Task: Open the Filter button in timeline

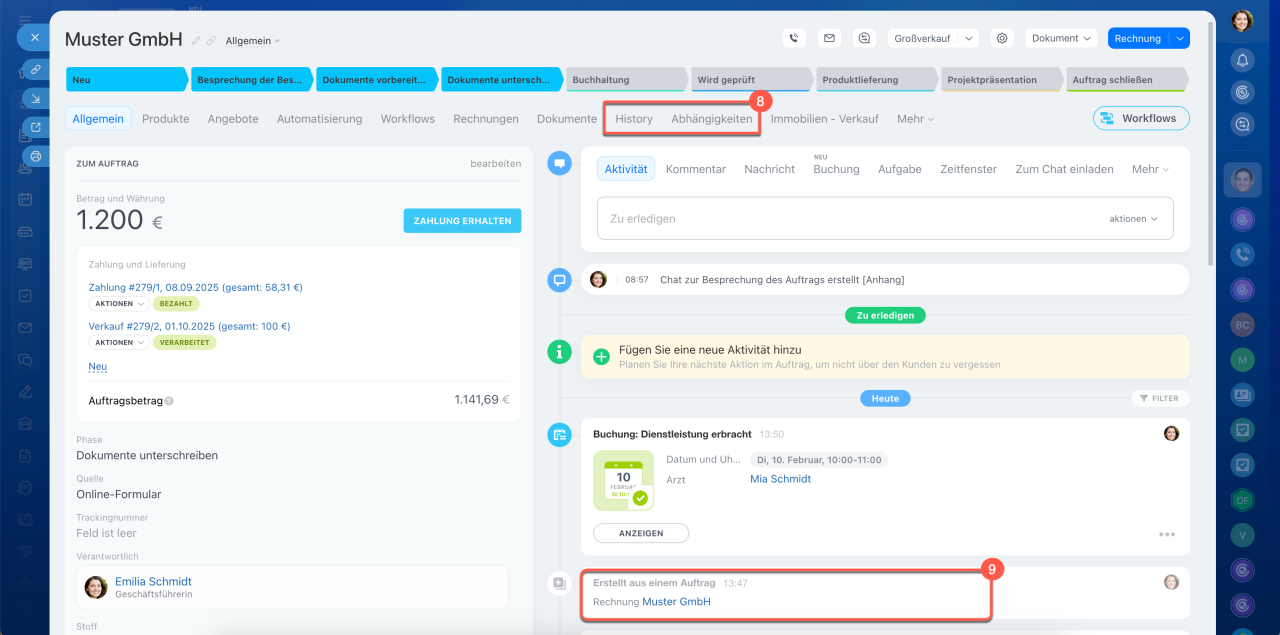Action: pyautogui.click(x=1160, y=398)
